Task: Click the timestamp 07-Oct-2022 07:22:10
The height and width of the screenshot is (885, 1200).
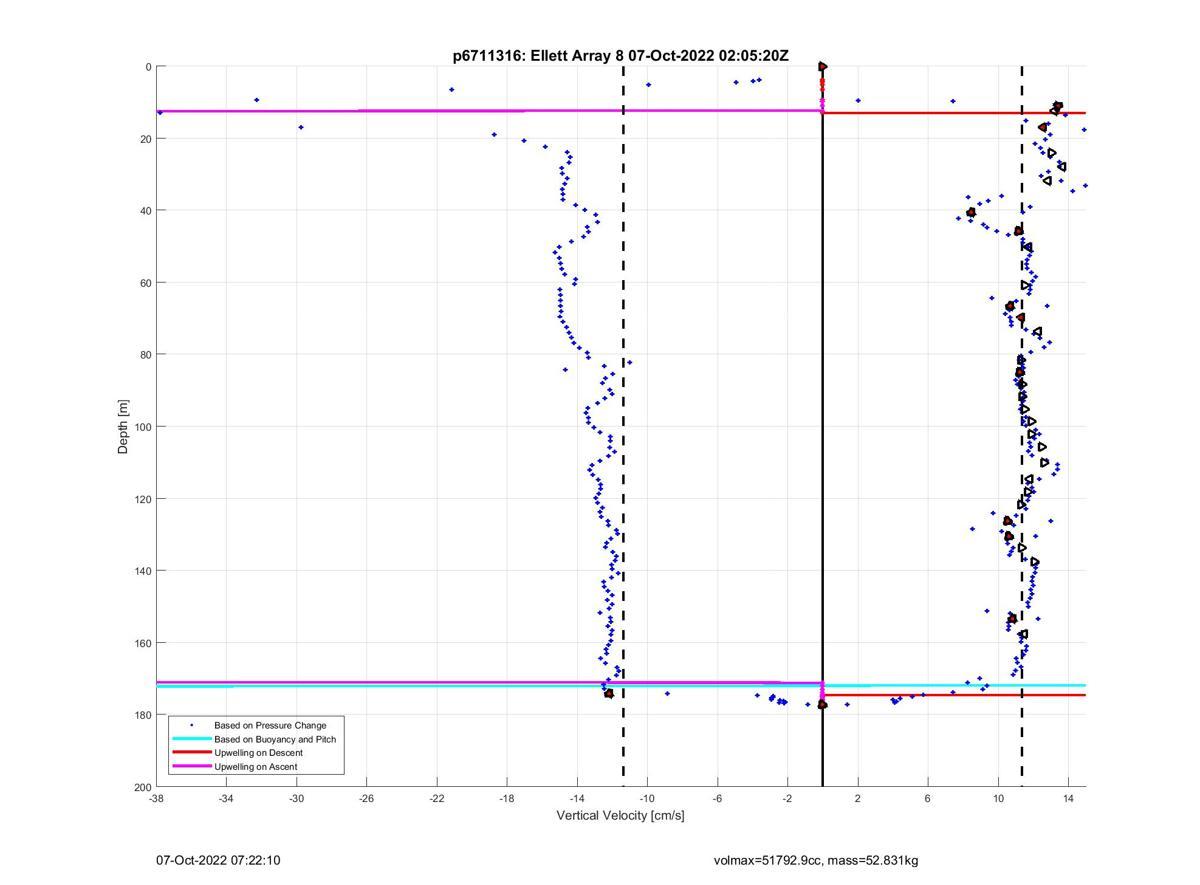Action: (218, 860)
